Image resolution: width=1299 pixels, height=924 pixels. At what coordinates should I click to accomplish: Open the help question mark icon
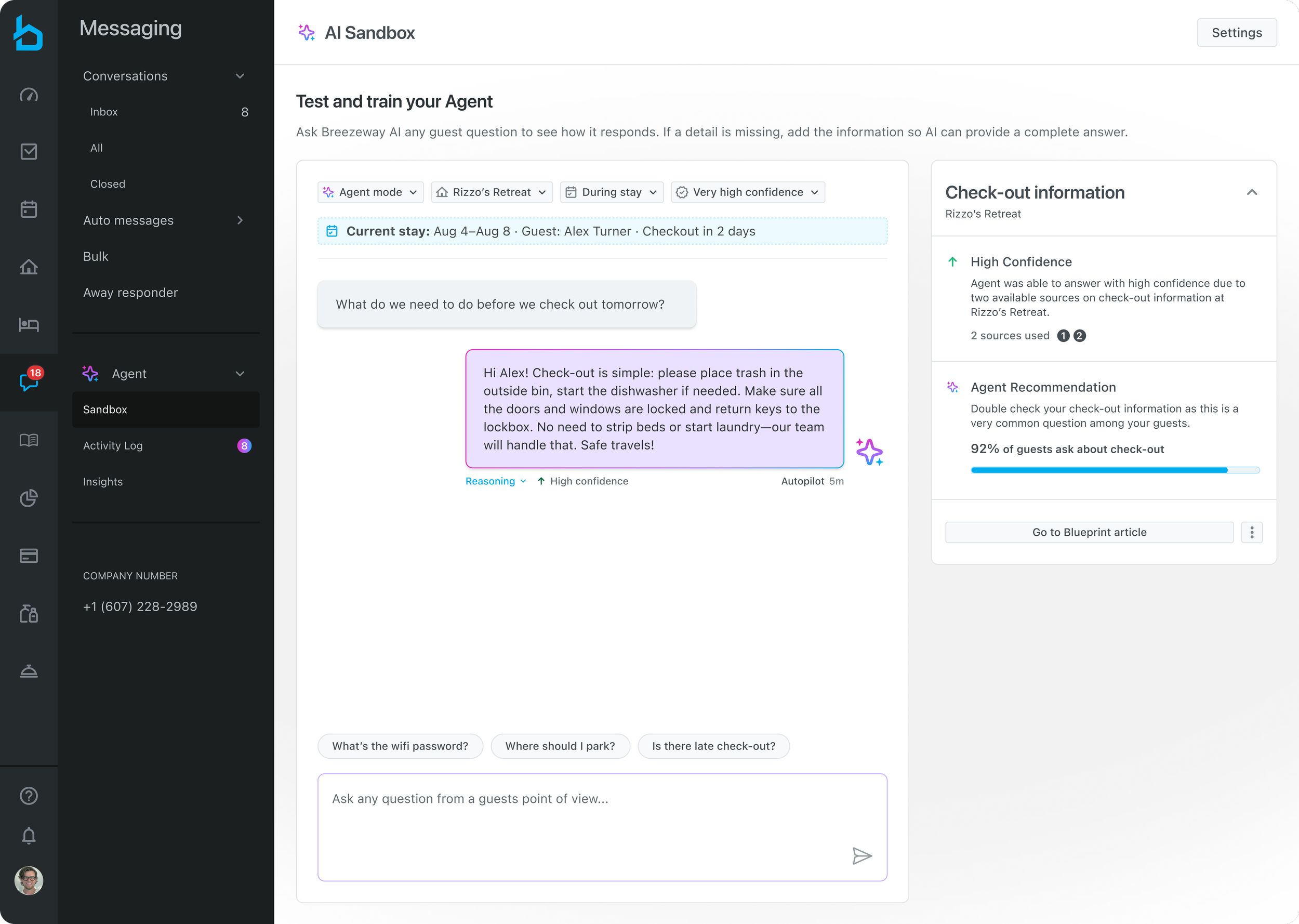click(x=29, y=796)
